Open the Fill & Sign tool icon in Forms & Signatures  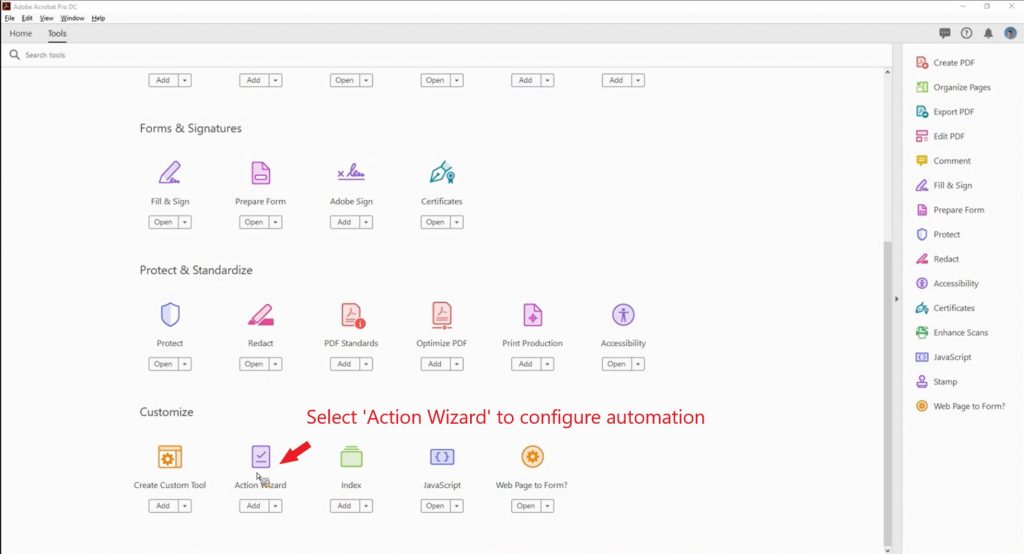(170, 173)
